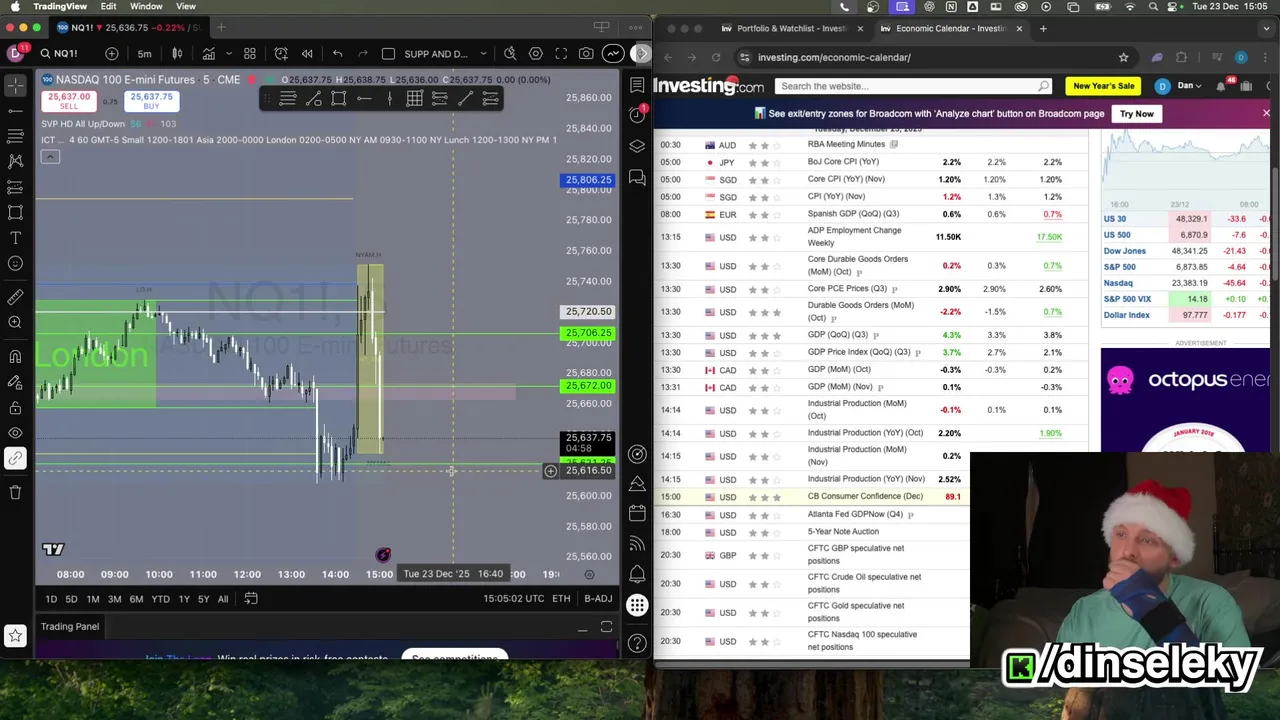This screenshot has width=1280, height=720.
Task: Take a chart snapshot with camera icon
Action: click(x=586, y=53)
